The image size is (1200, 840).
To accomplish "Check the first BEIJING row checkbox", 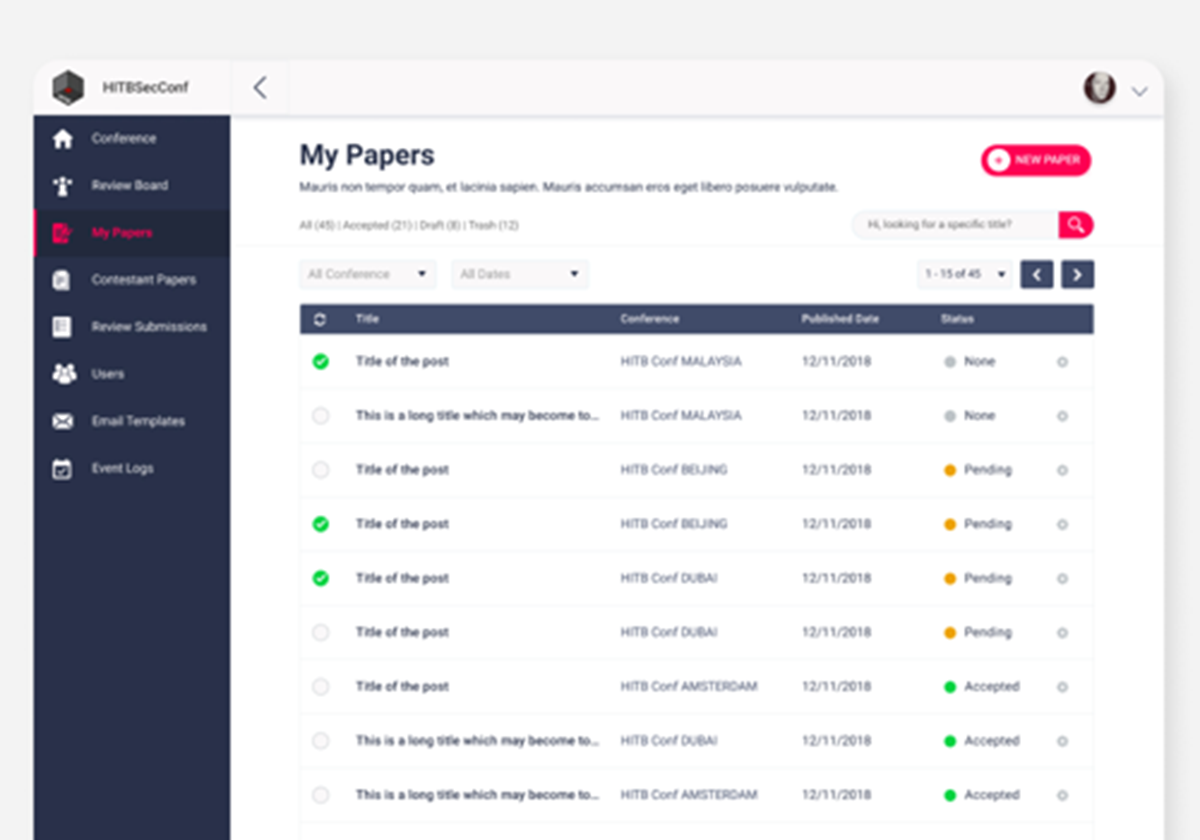I will [x=320, y=470].
